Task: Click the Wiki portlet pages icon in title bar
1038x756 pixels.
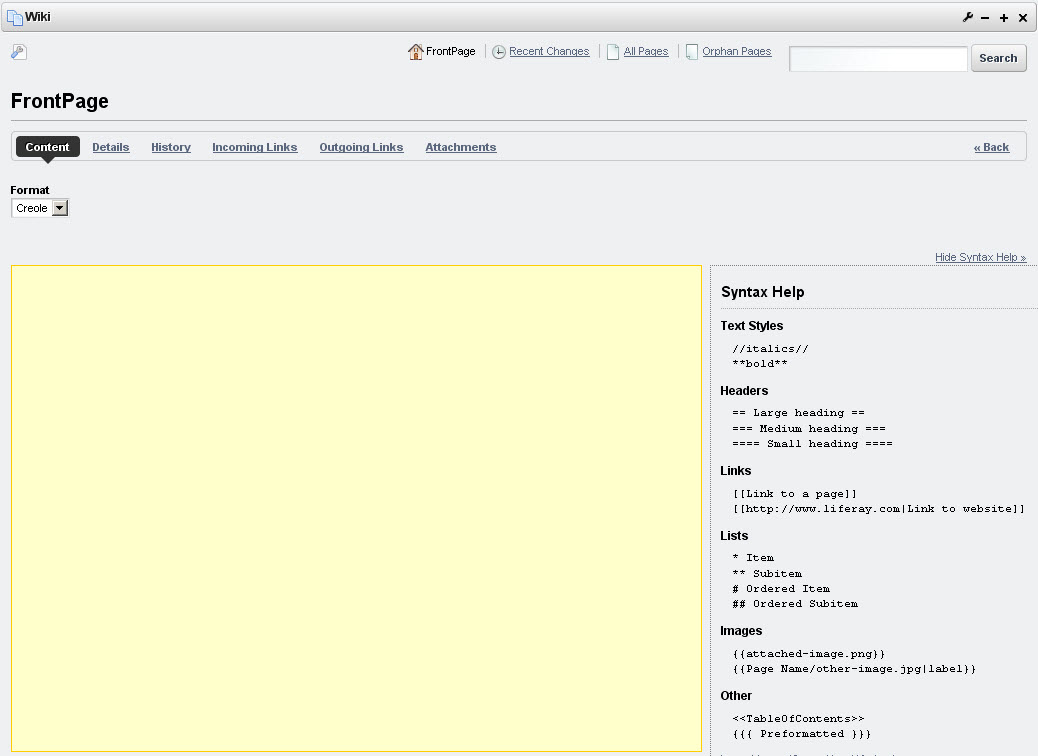Action: [x=15, y=17]
